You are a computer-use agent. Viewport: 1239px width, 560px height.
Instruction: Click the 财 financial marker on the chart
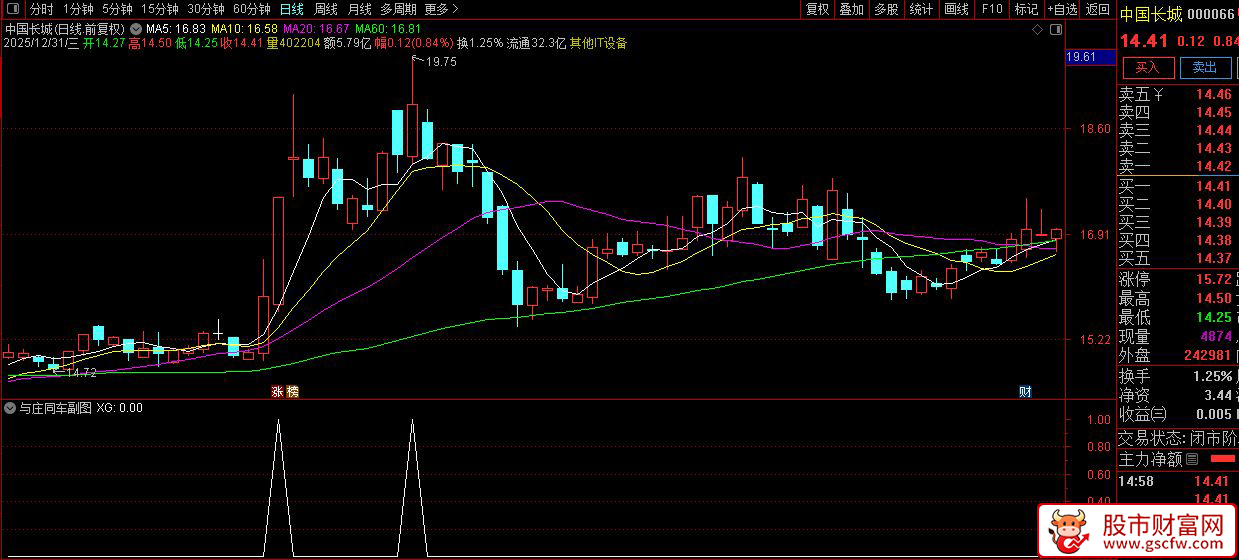pos(1024,390)
